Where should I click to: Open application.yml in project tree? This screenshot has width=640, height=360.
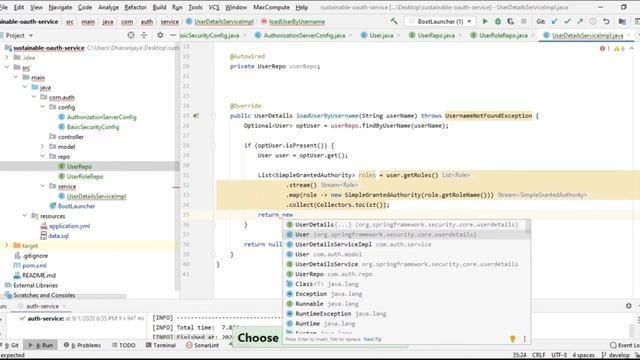(x=69, y=226)
